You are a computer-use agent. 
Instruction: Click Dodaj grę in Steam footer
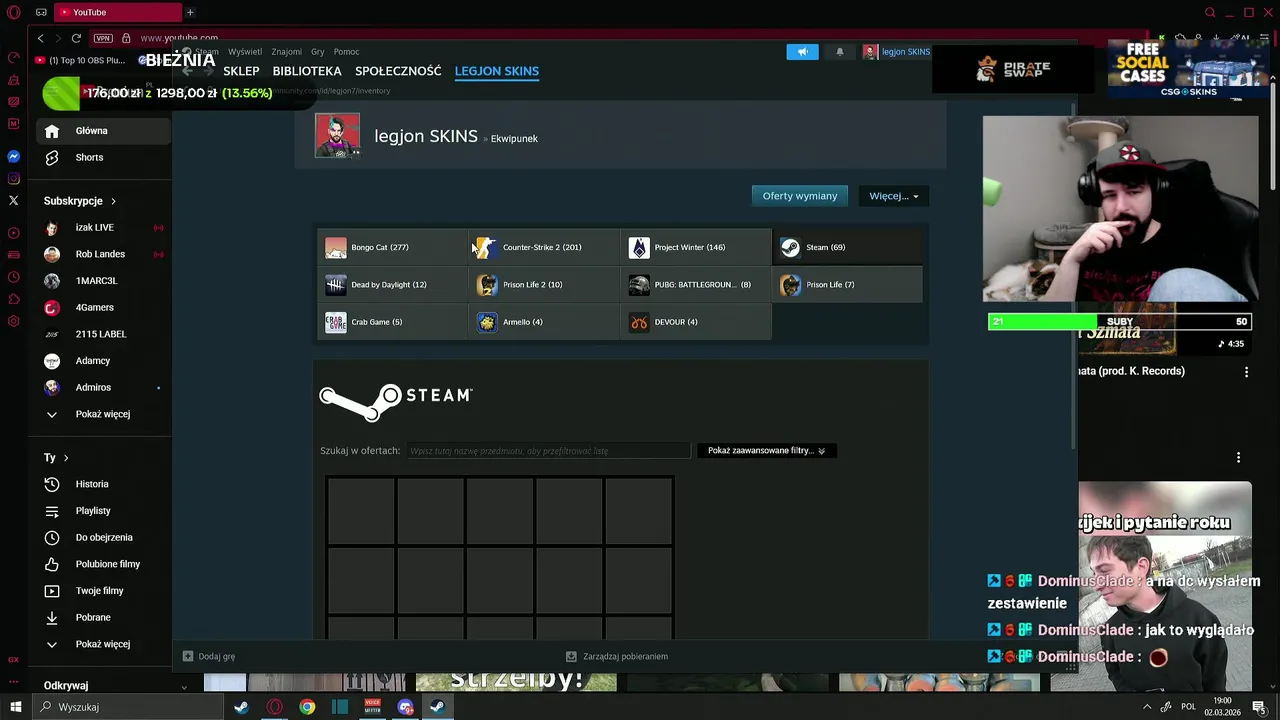(x=209, y=656)
